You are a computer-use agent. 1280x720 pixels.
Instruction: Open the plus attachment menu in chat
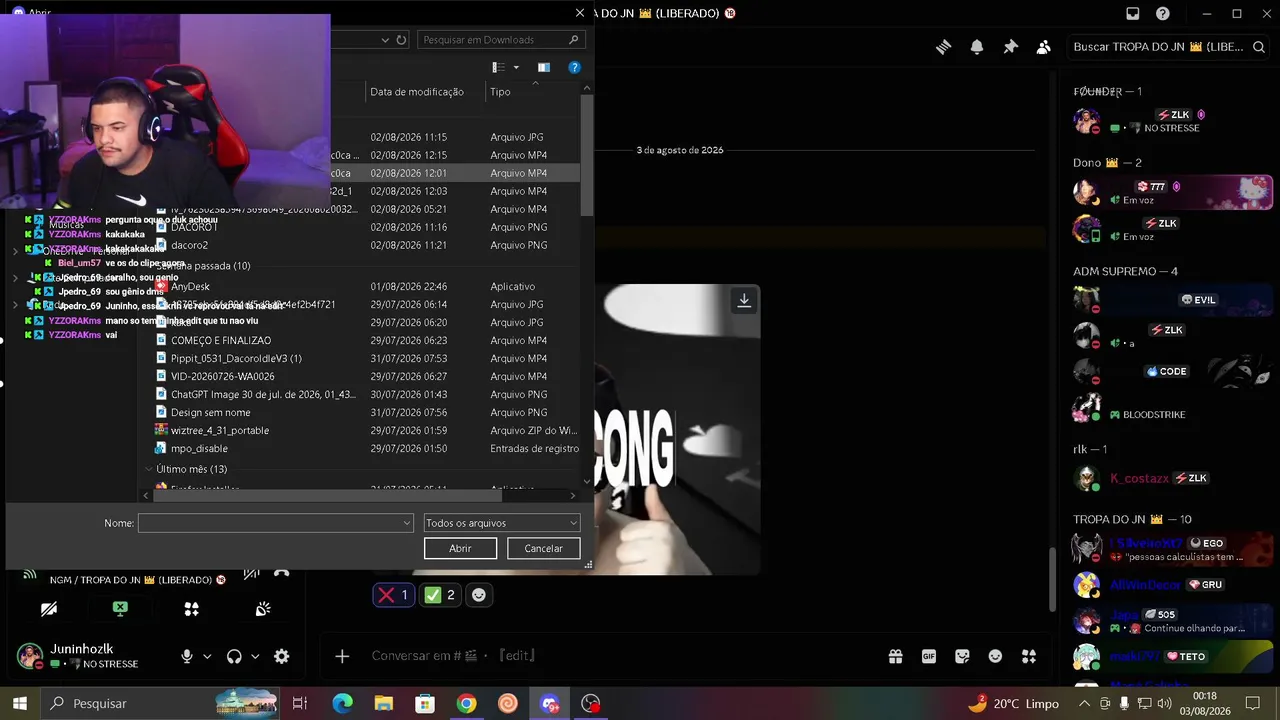tap(342, 656)
